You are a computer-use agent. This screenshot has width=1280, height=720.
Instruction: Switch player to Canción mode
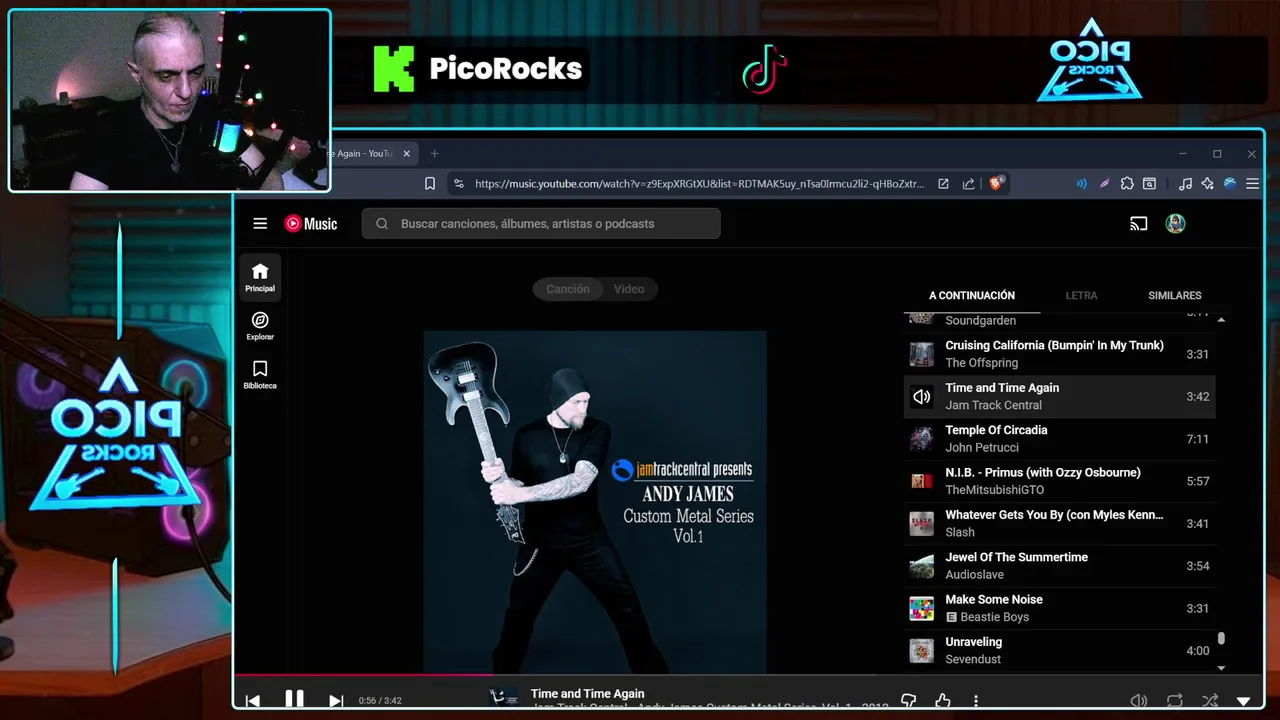[567, 289]
